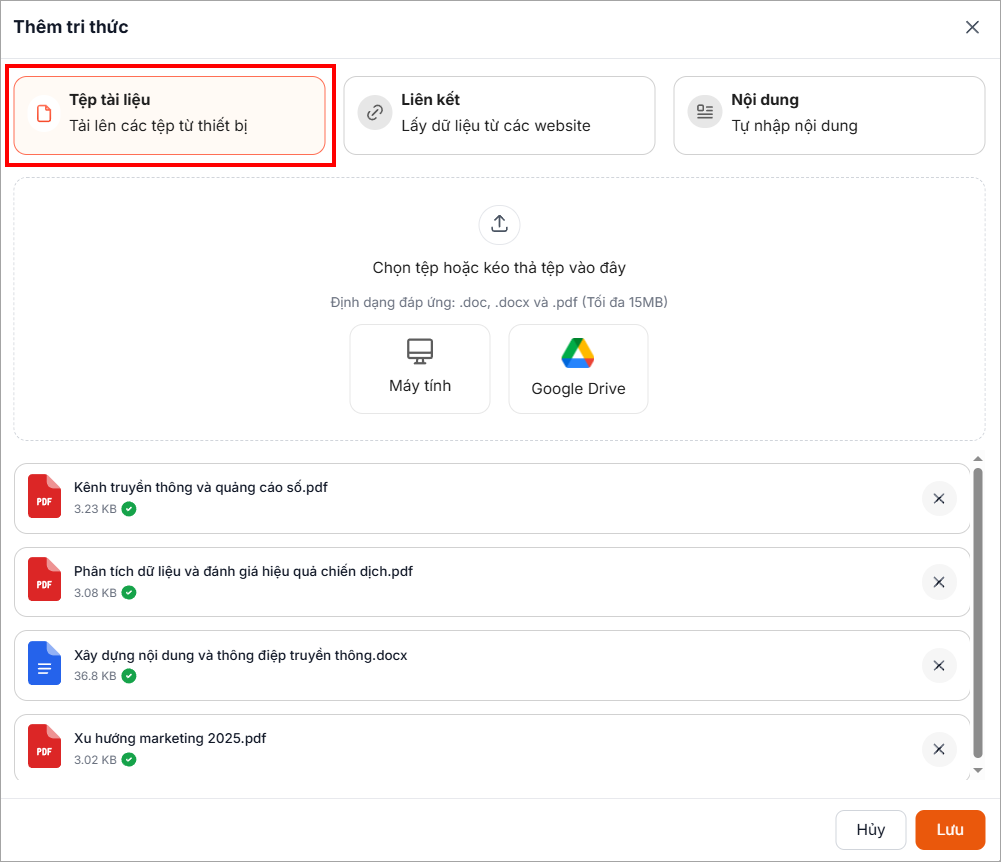
Task: Click green check beside 36.8 KB
Action: pyautogui.click(x=129, y=676)
